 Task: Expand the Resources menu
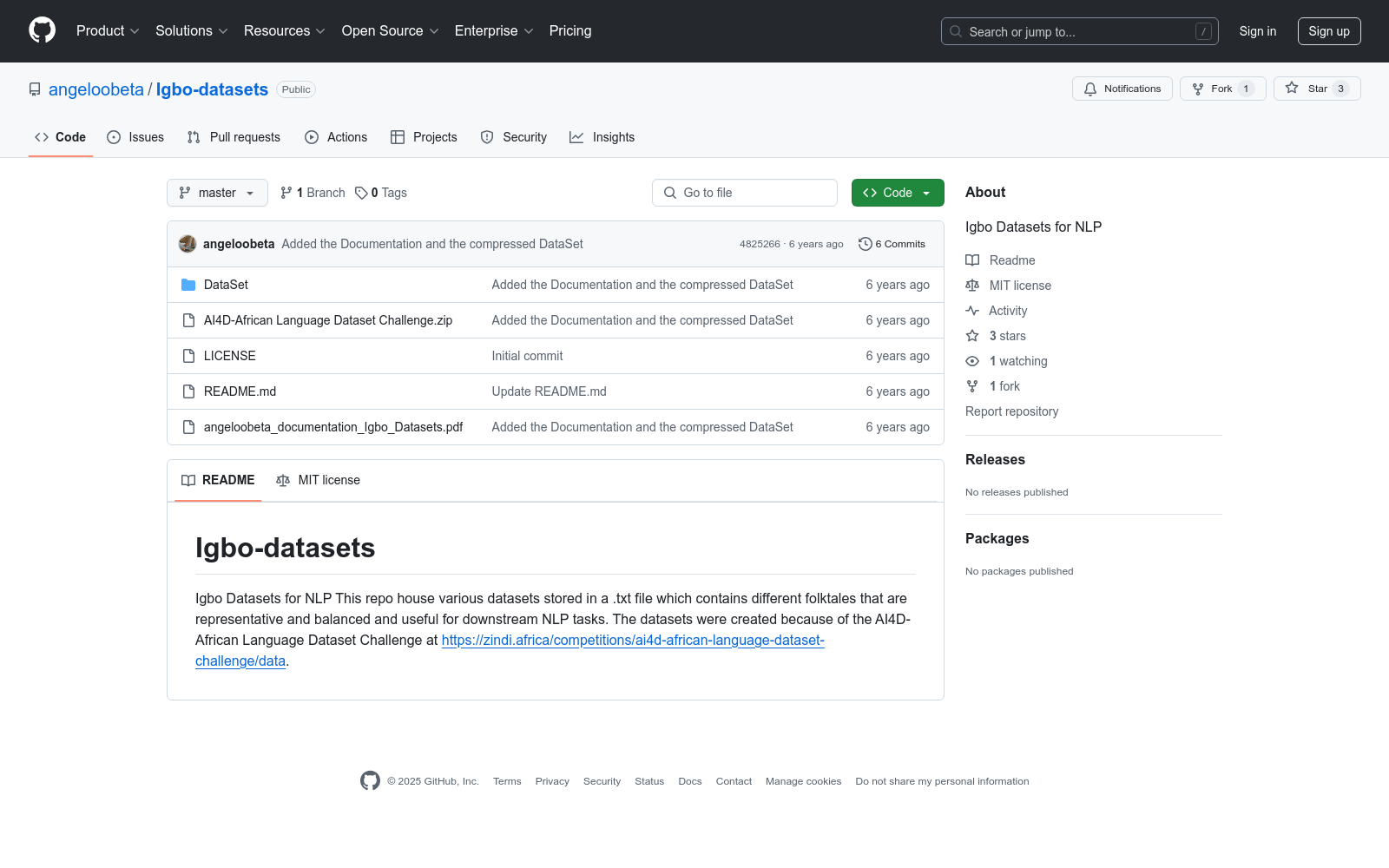tap(285, 30)
